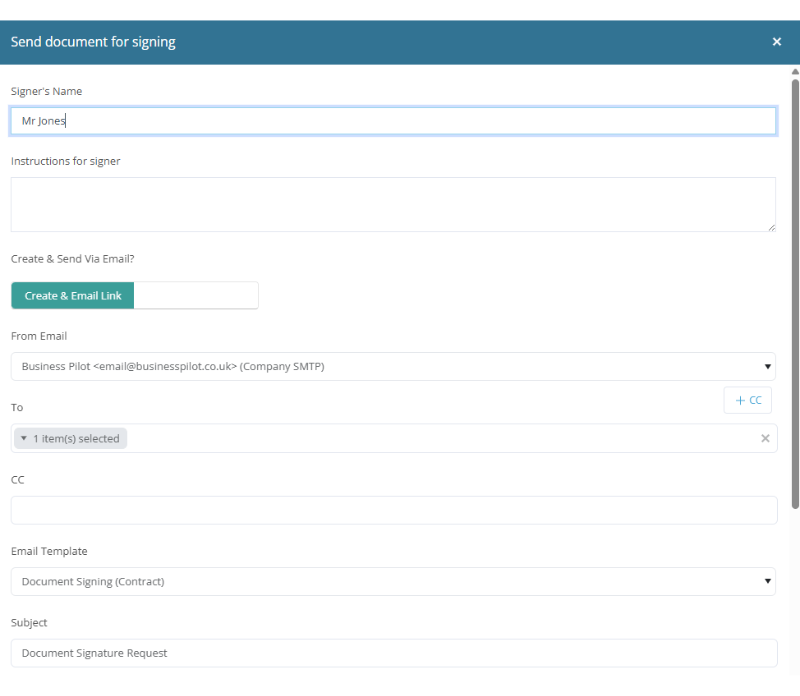Click the empty half of the email toggle

click(196, 295)
